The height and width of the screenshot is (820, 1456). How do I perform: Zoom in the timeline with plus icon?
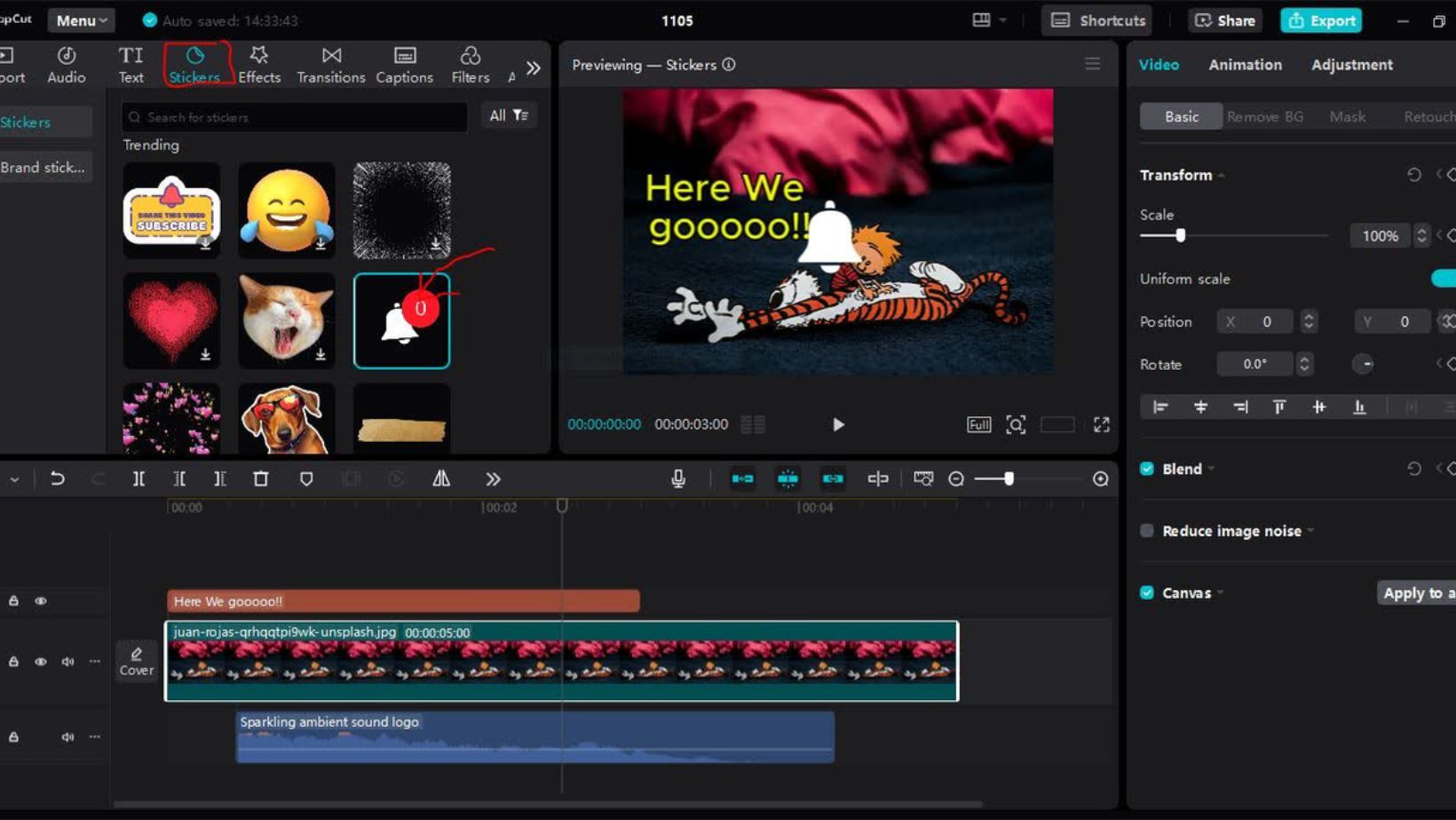click(x=1101, y=479)
